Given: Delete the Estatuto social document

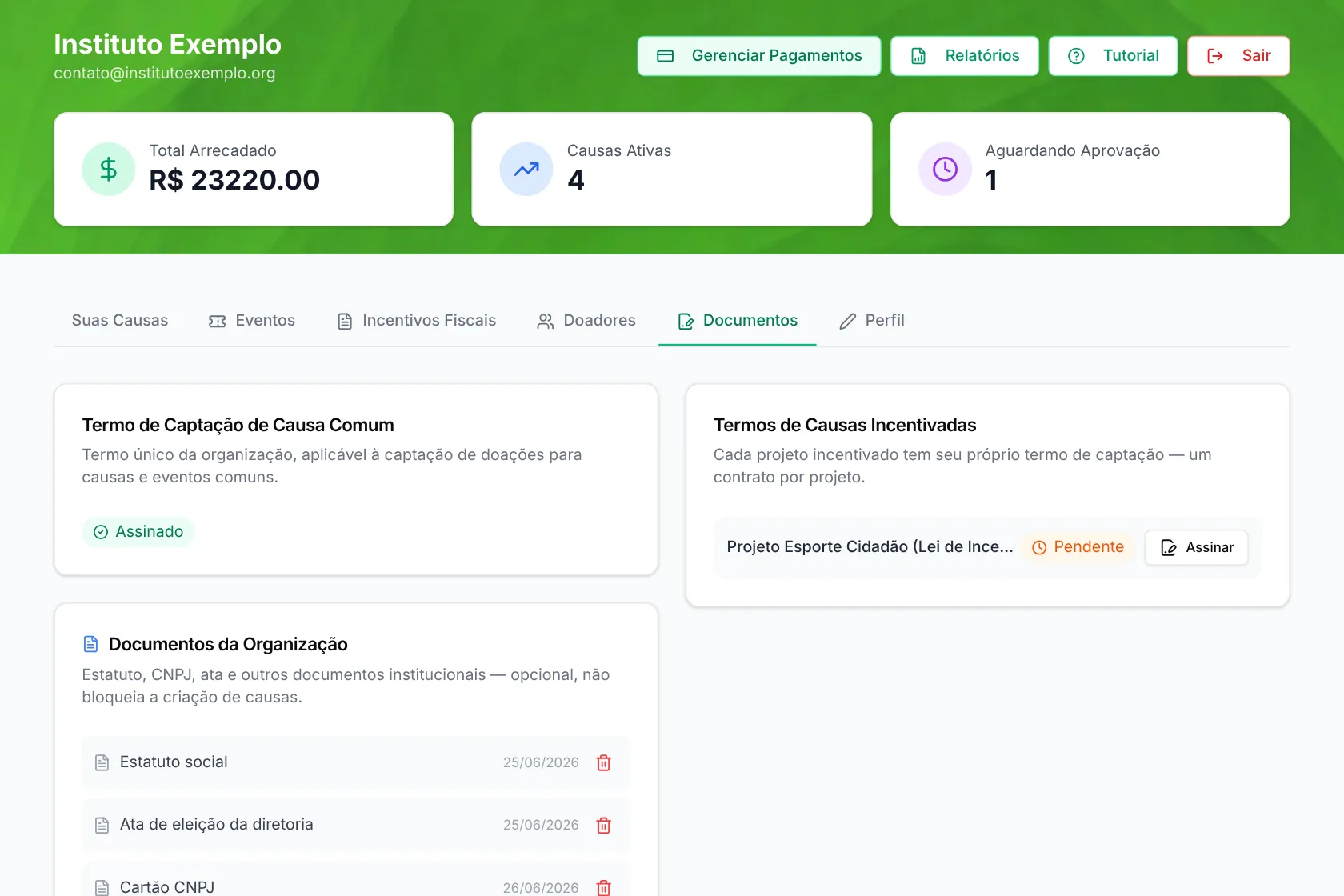Looking at the screenshot, I should pyautogui.click(x=604, y=762).
